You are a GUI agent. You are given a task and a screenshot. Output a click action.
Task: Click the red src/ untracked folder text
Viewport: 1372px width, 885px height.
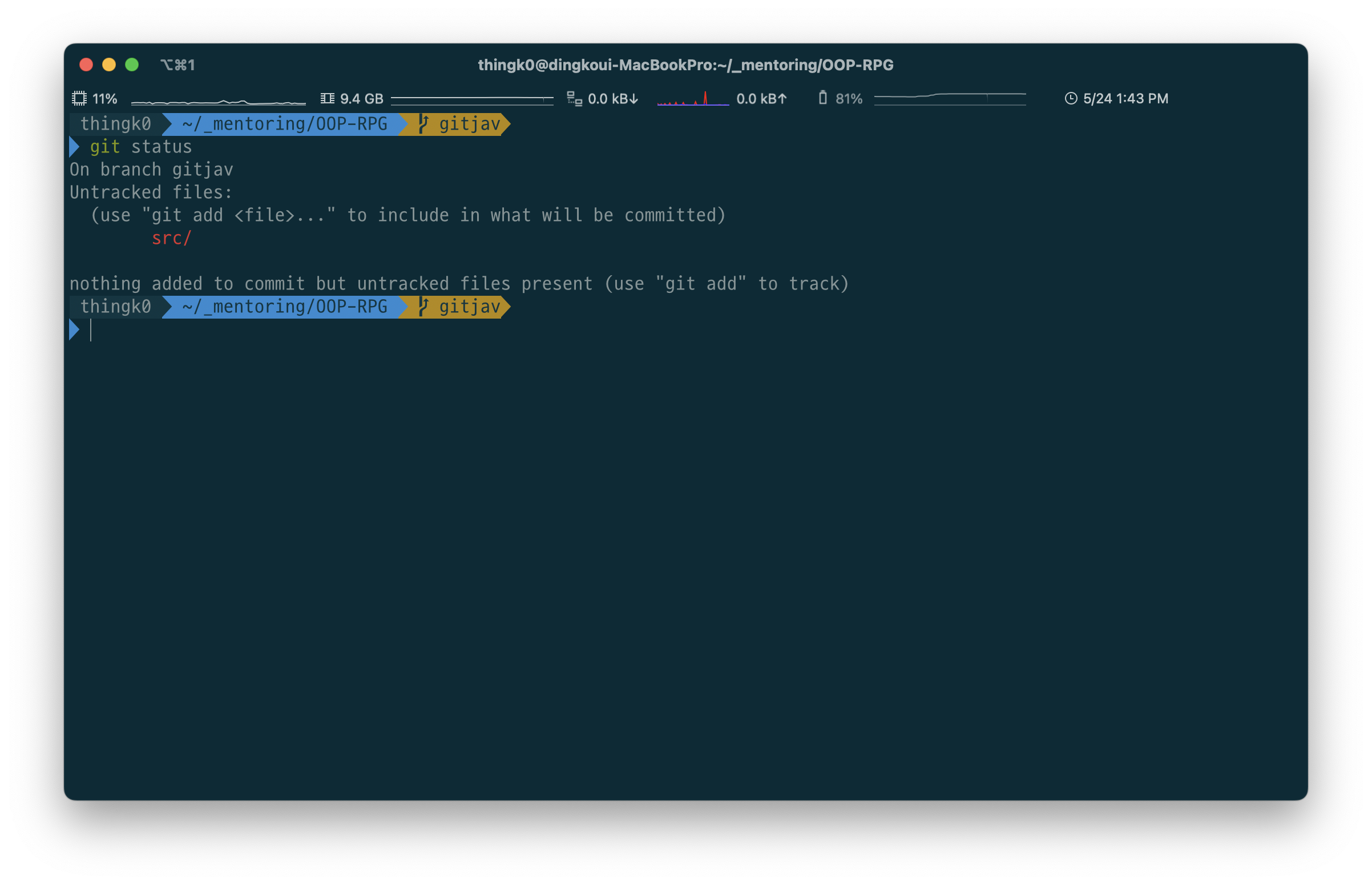(171, 238)
